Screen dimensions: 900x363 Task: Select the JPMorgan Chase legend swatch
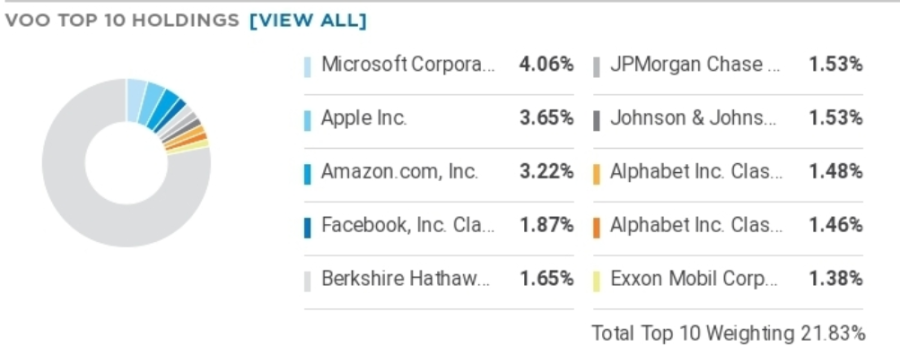[x=596, y=67]
